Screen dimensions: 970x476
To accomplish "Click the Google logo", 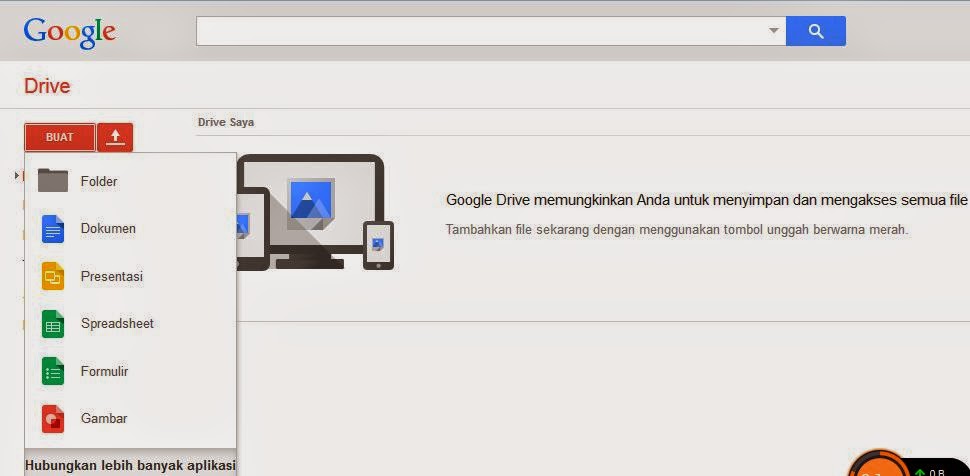I will (69, 32).
